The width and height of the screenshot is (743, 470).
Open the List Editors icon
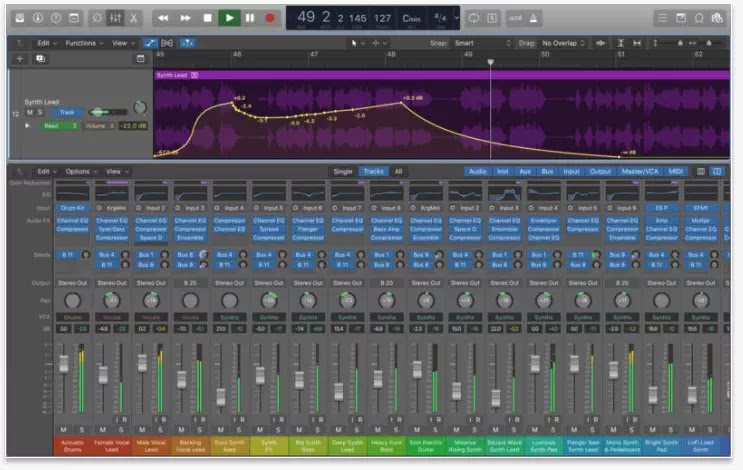tap(662, 18)
